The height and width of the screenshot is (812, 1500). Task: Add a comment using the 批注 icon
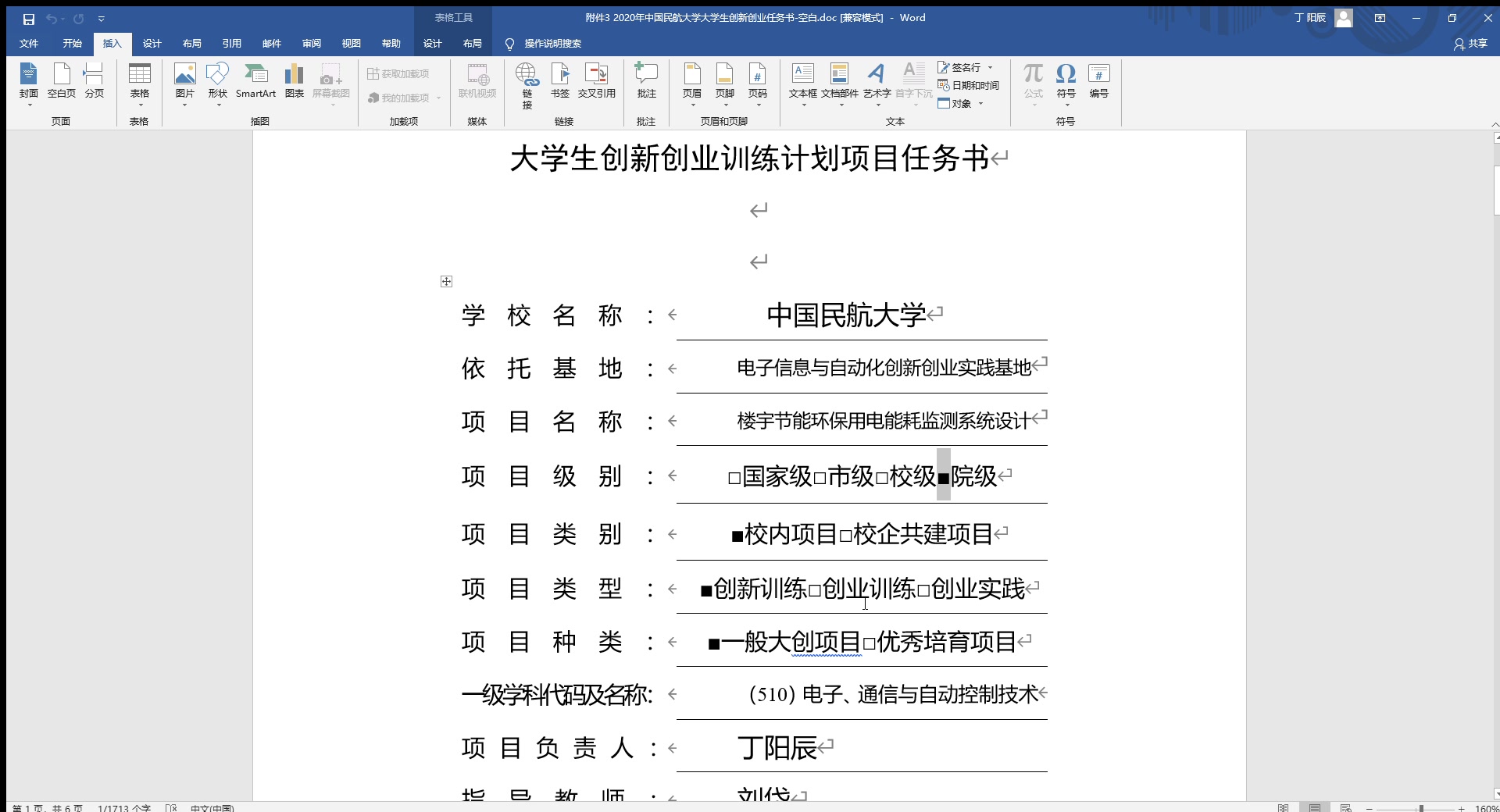[645, 82]
